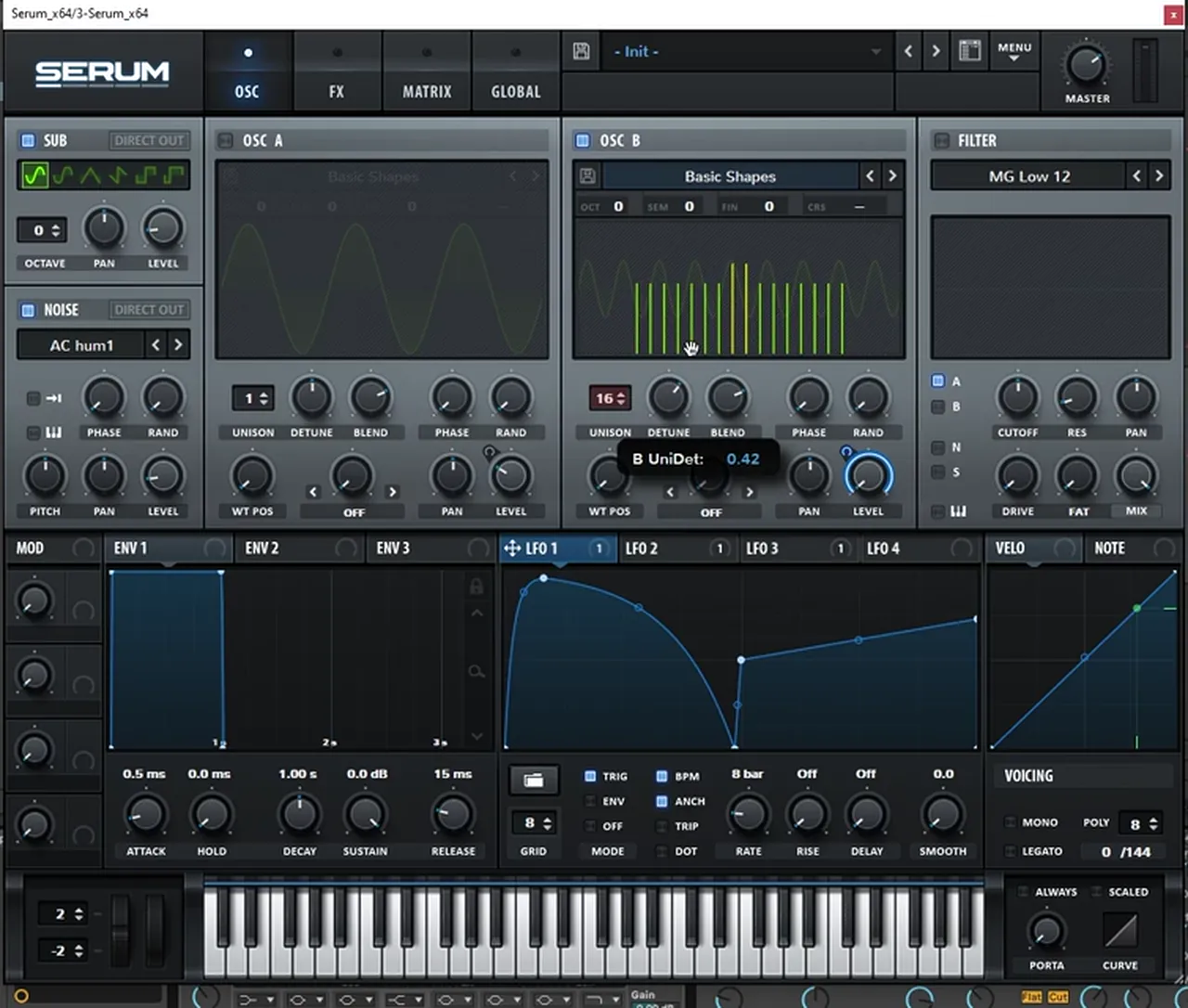Enable OSC A

(x=226, y=140)
